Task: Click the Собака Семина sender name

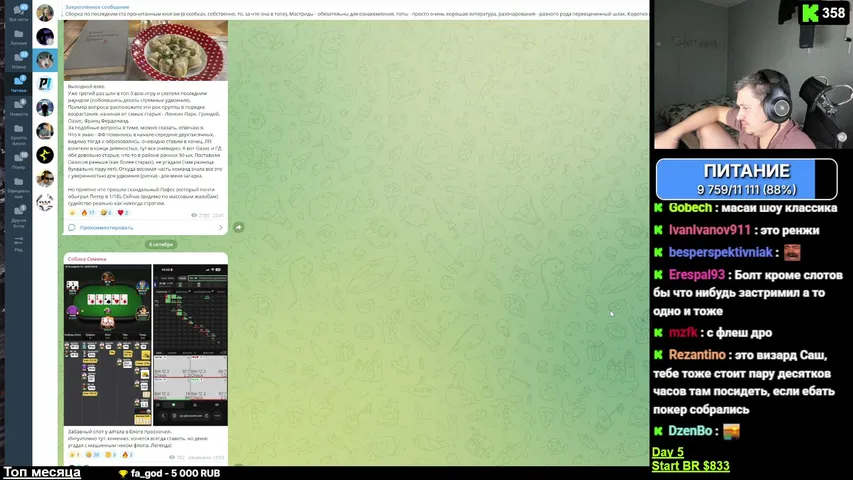Action: [87, 259]
